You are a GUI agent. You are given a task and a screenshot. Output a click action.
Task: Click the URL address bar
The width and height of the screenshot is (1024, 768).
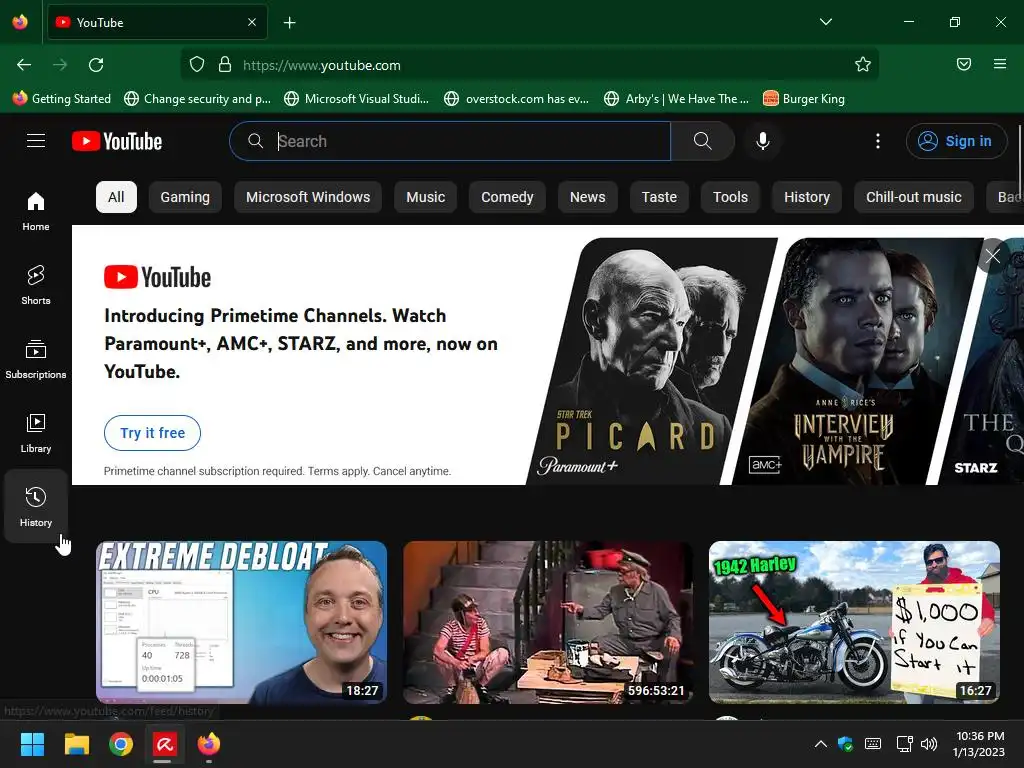coord(529,65)
